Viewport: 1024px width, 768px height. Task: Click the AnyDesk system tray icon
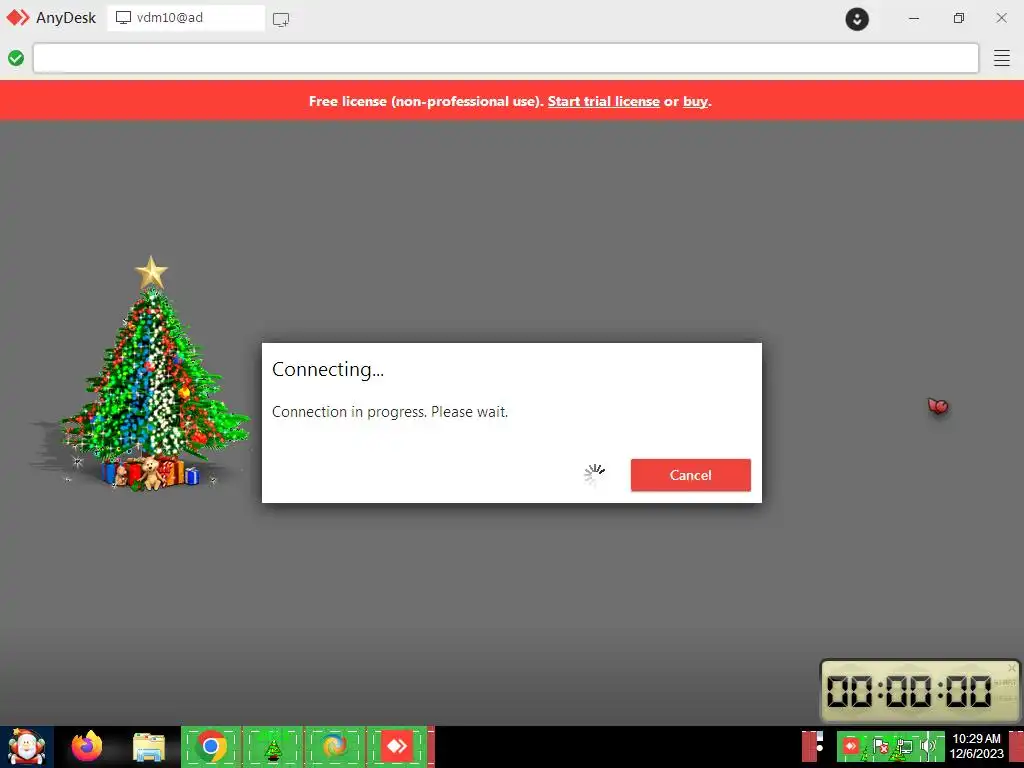pos(850,746)
